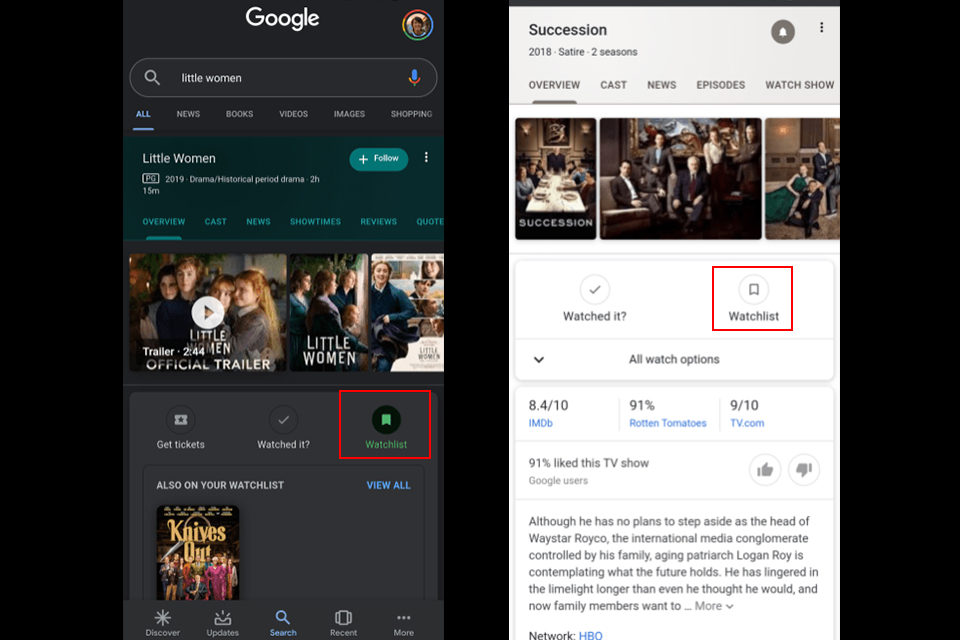
Task: Expand the Succession description with More
Action: [x=714, y=606]
